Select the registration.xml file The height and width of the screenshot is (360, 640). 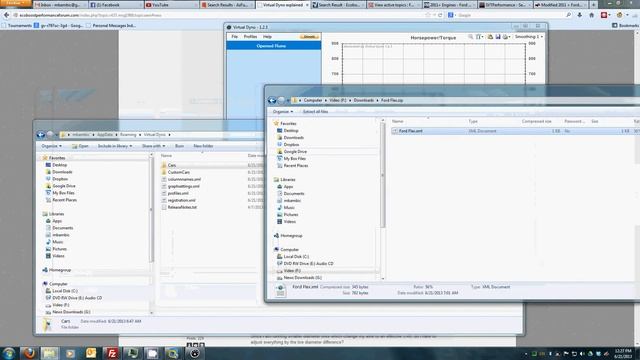click(182, 200)
